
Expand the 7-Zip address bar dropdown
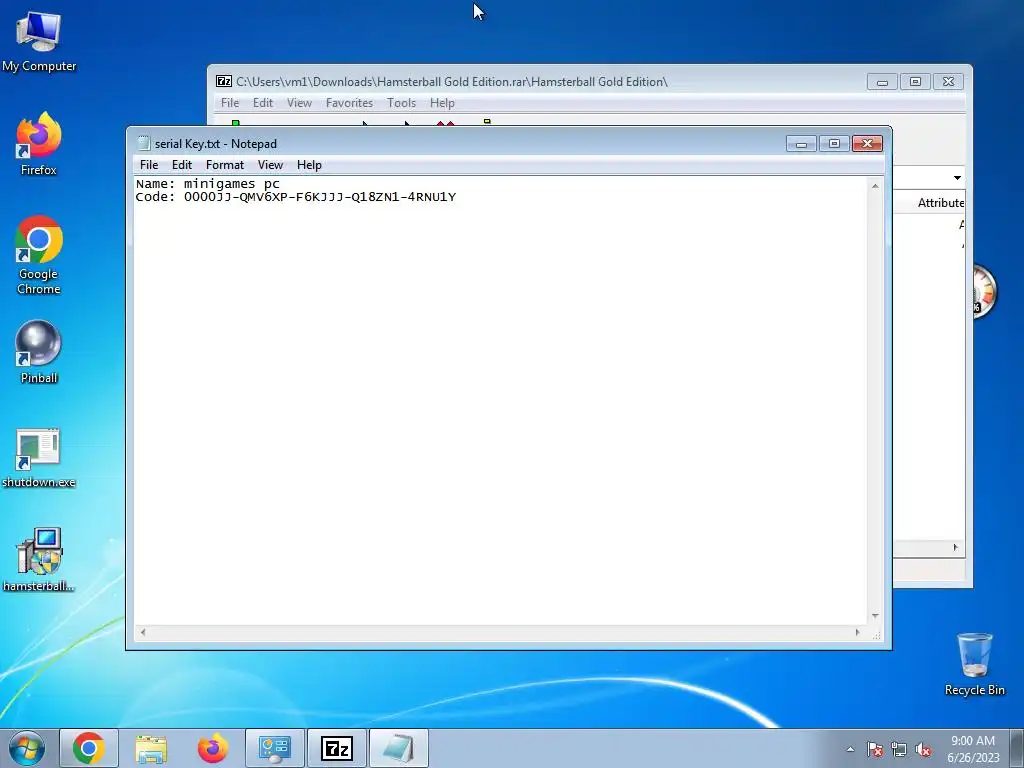[957, 178]
